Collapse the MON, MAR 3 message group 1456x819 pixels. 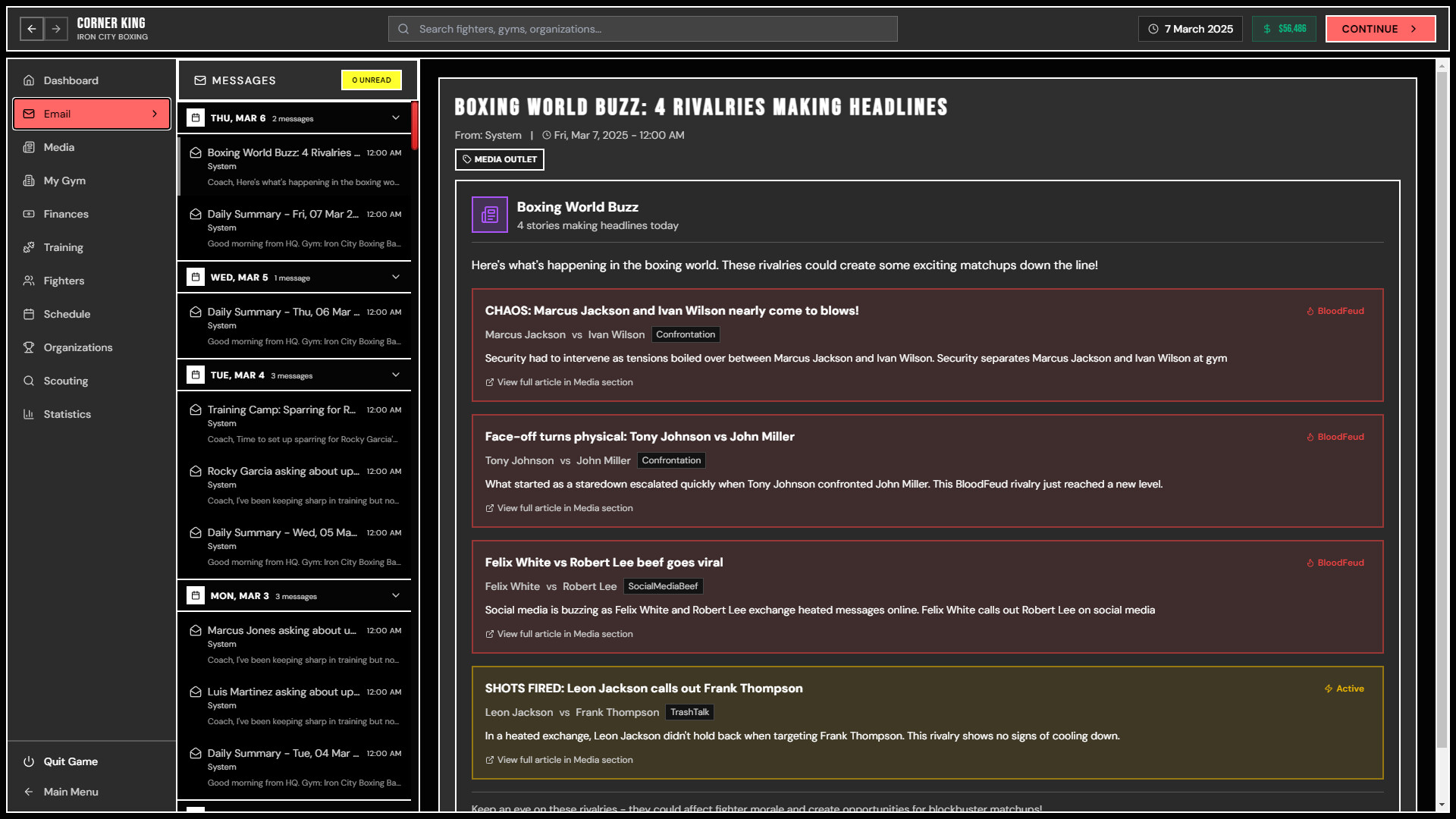click(x=394, y=596)
